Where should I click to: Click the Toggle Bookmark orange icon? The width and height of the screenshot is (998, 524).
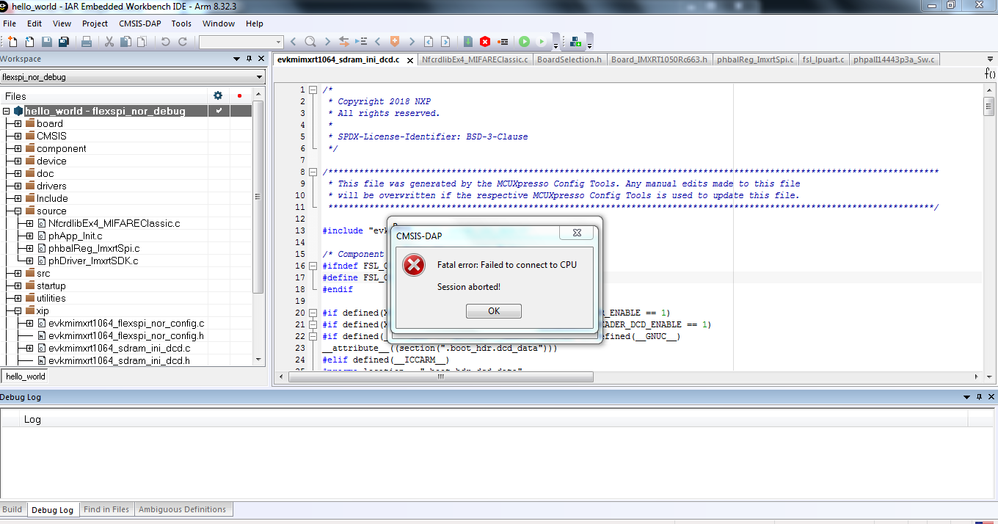395,41
